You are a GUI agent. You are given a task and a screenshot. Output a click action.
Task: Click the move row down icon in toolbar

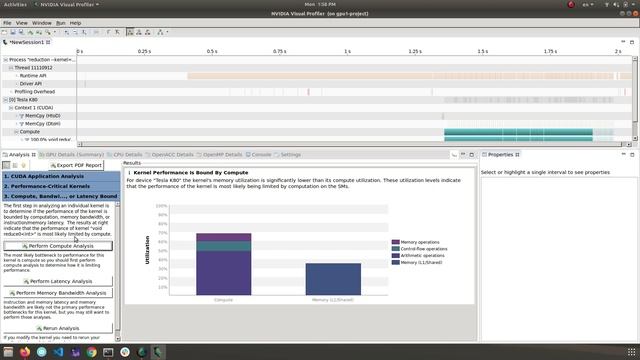click(x=117, y=32)
